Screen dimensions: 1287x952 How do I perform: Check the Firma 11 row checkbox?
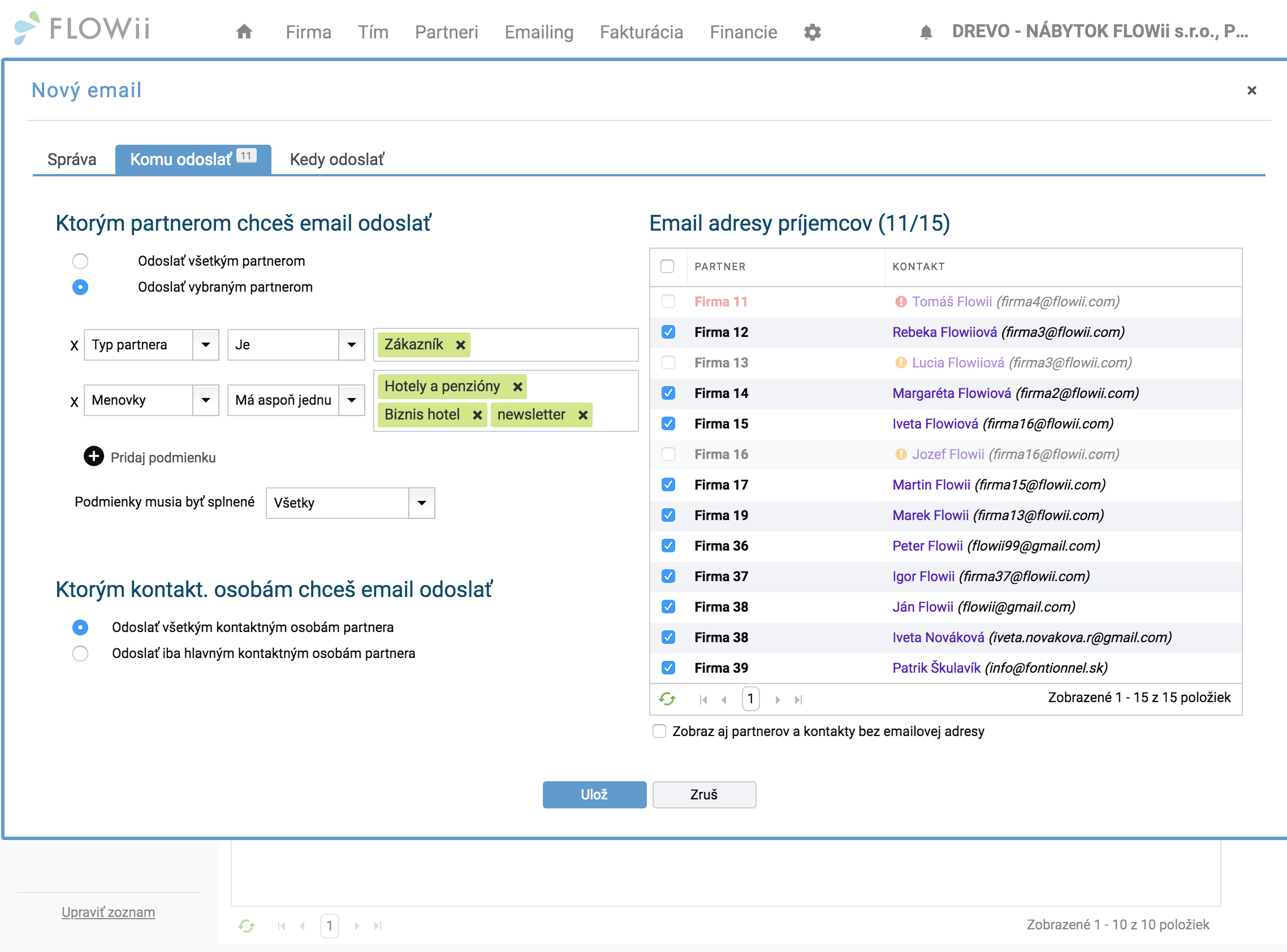(668, 301)
